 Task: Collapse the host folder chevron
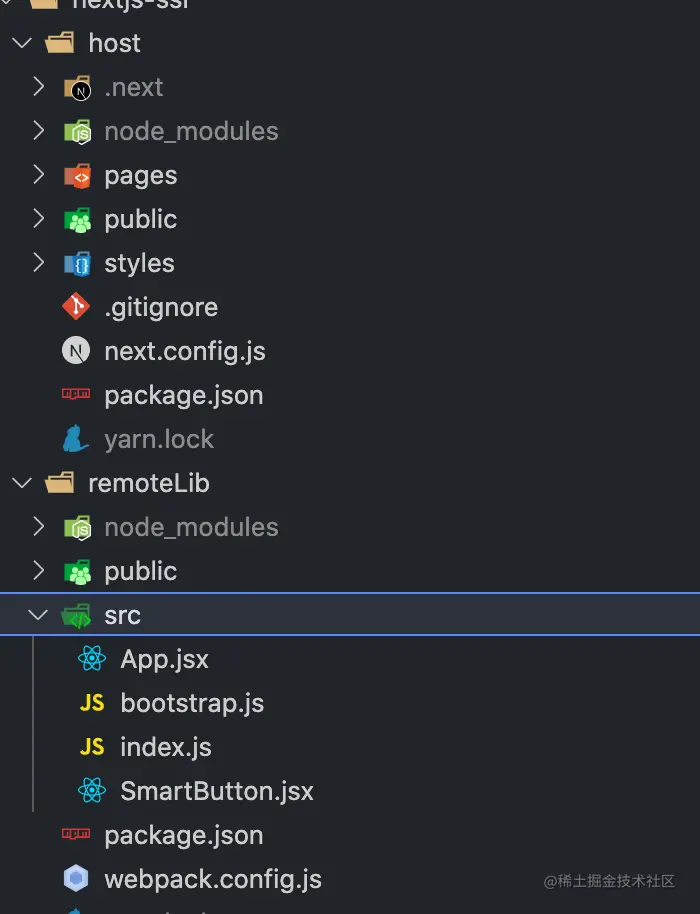tap(22, 43)
